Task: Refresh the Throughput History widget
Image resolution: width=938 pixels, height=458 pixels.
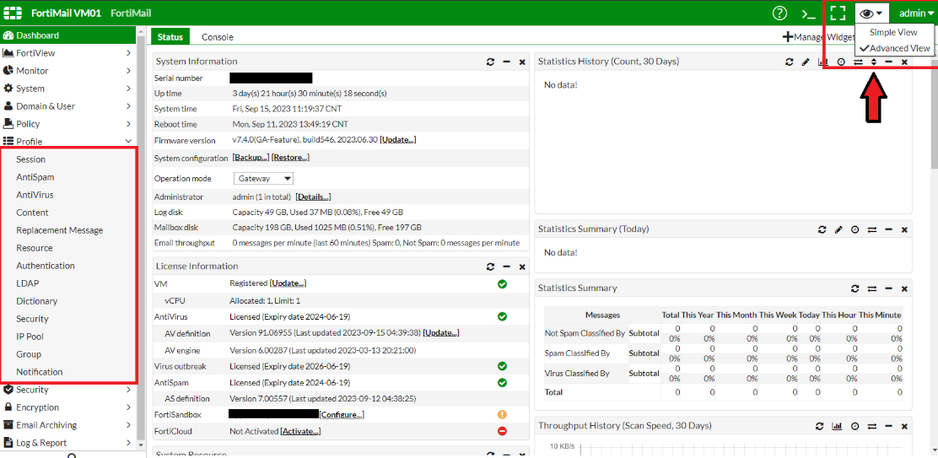Action: [821, 426]
